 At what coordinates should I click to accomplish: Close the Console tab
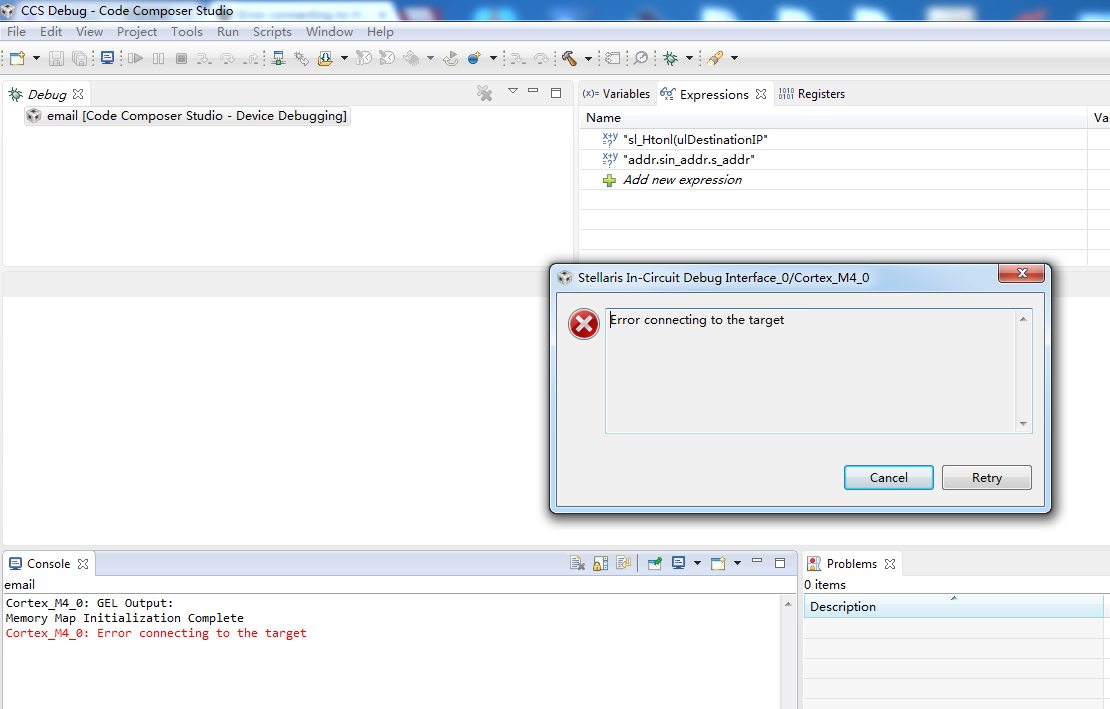point(83,564)
